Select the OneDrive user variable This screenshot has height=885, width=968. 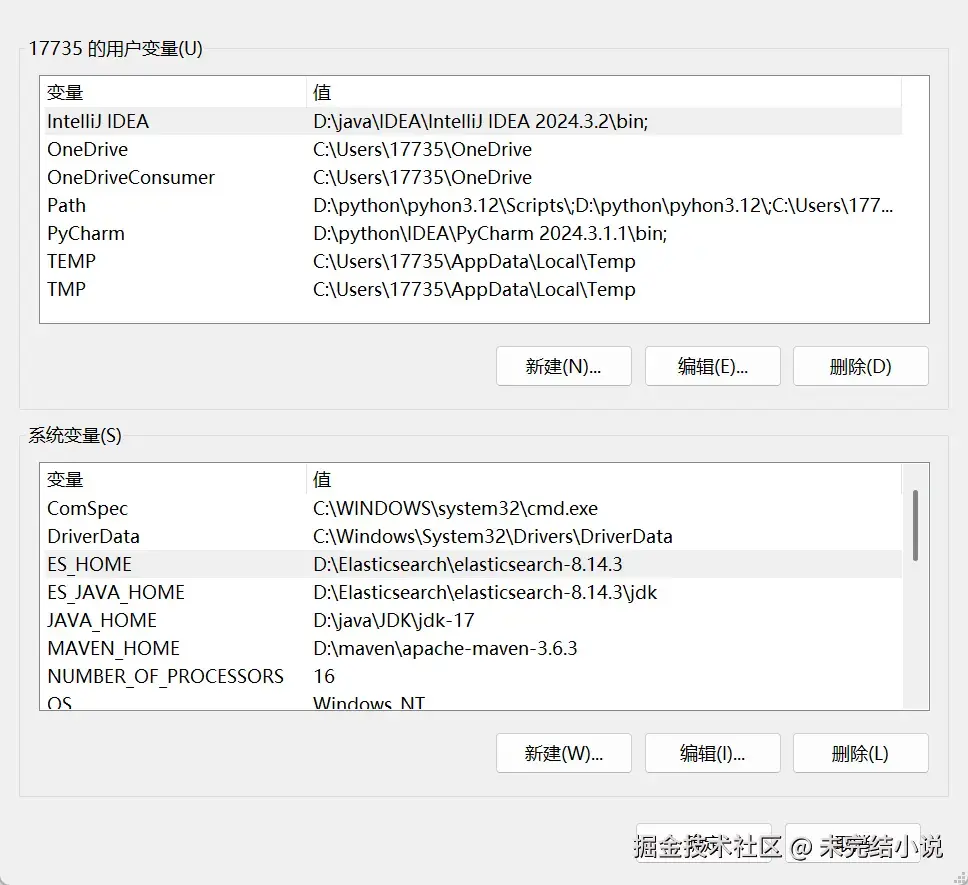(x=88, y=149)
